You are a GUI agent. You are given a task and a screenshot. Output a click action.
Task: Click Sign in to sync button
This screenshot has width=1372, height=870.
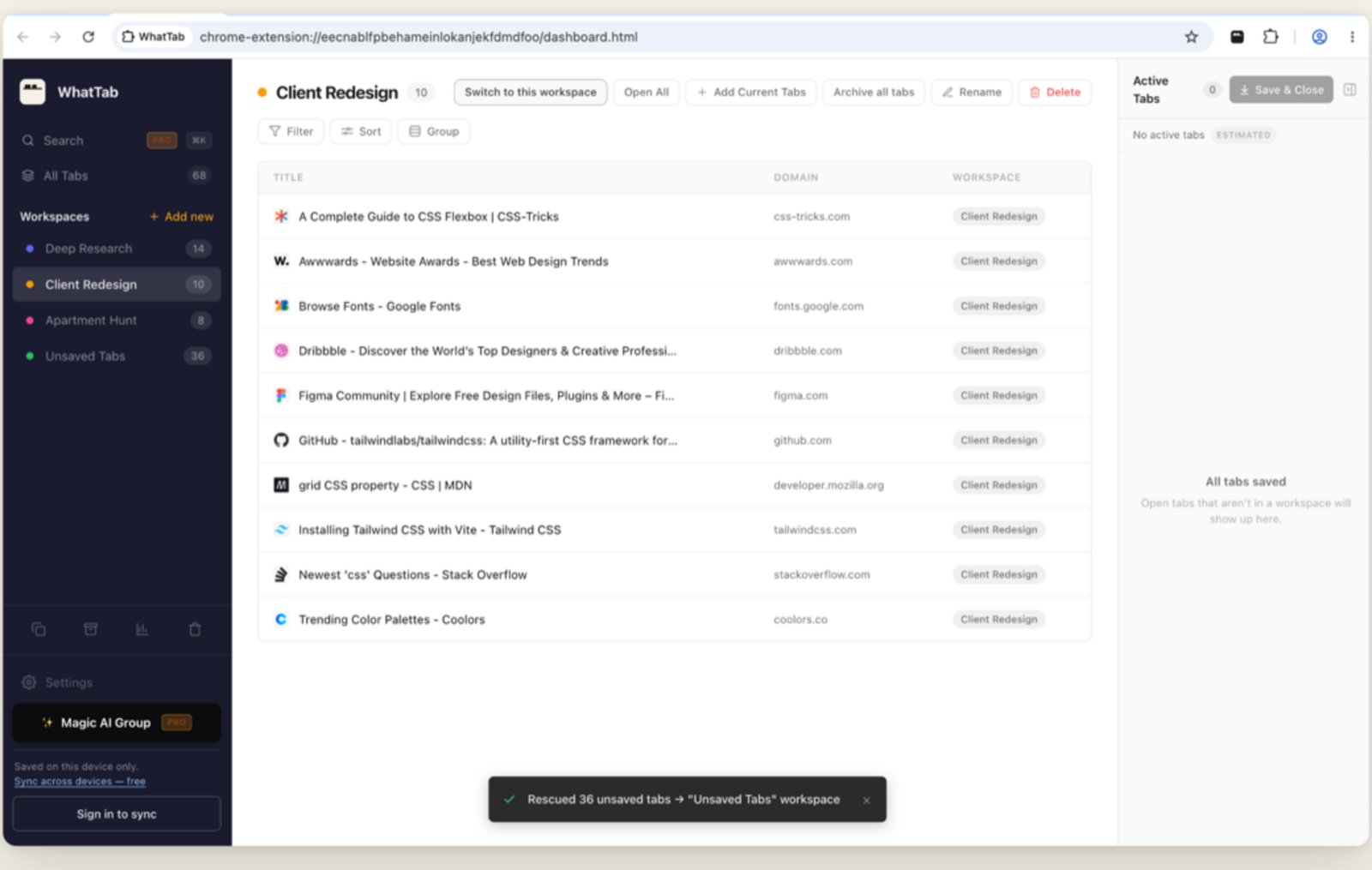click(x=117, y=813)
